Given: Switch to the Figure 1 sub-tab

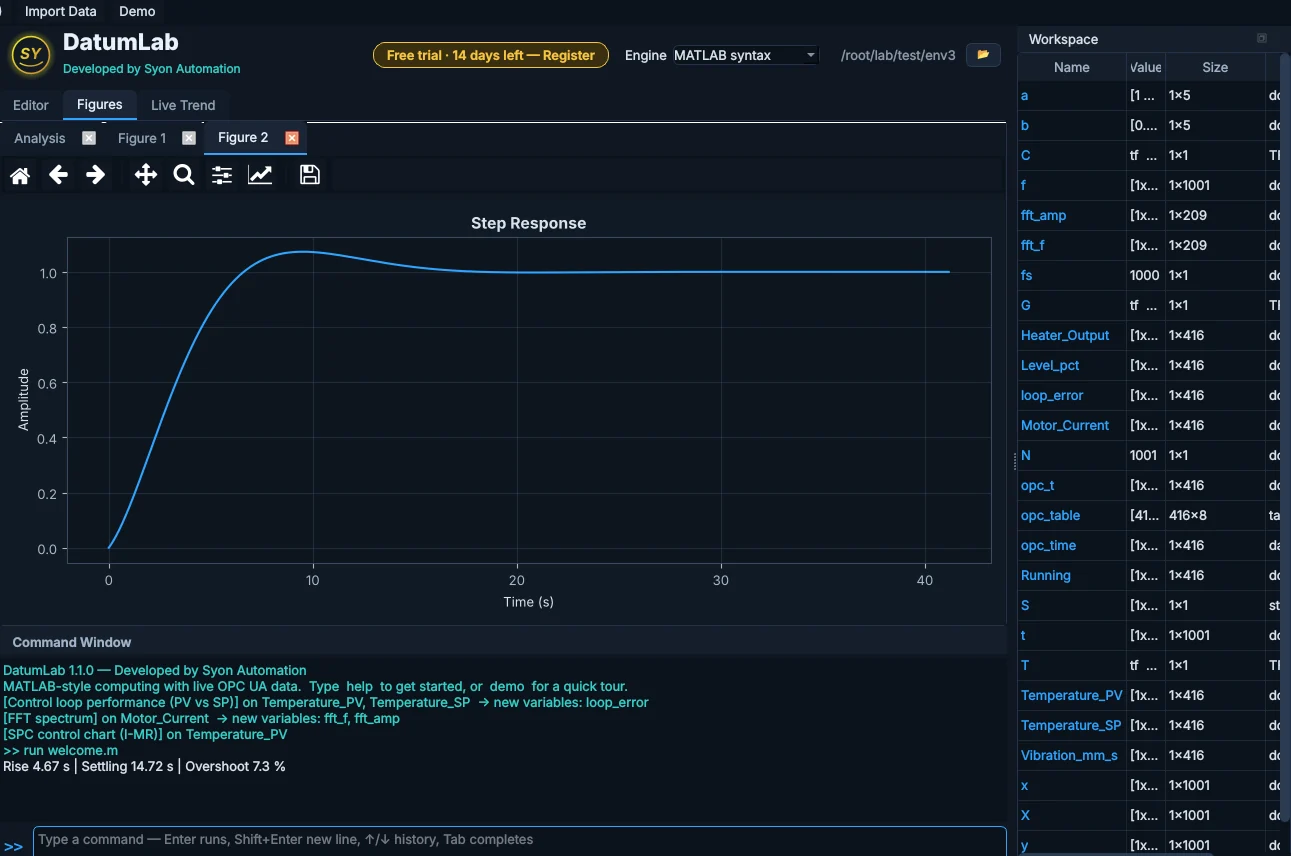Looking at the screenshot, I should [142, 138].
